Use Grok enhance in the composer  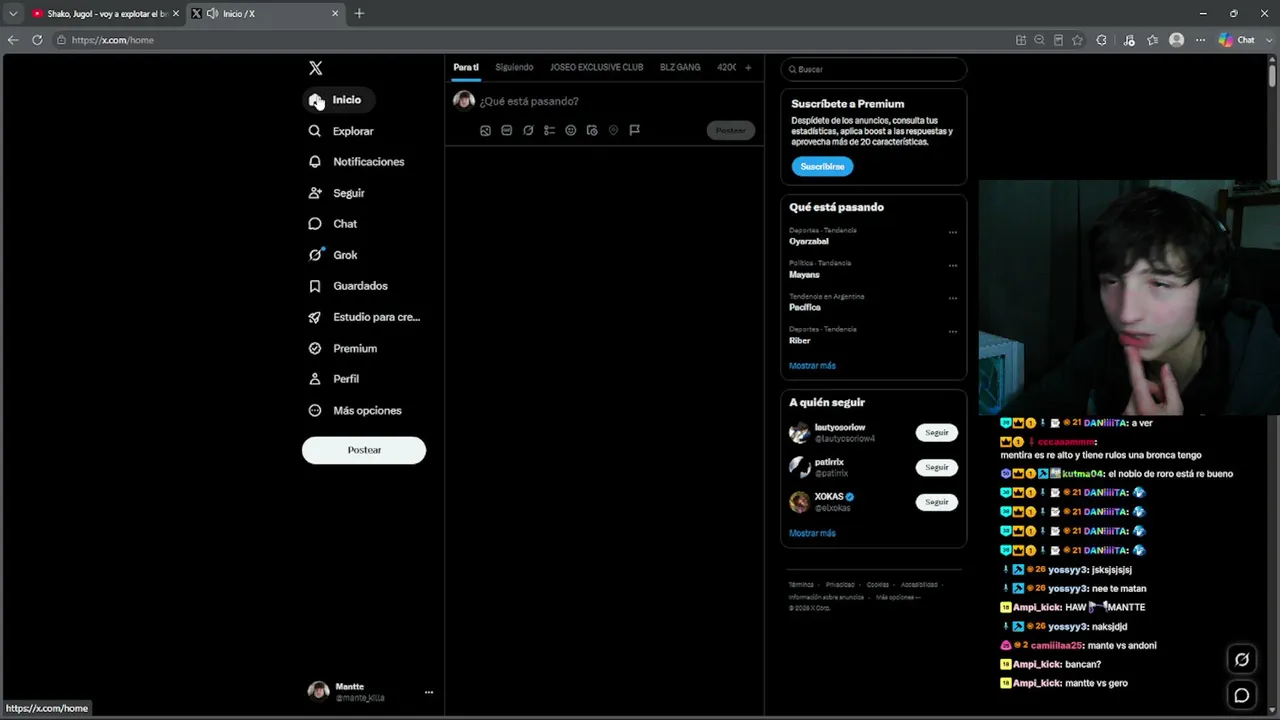coord(528,130)
